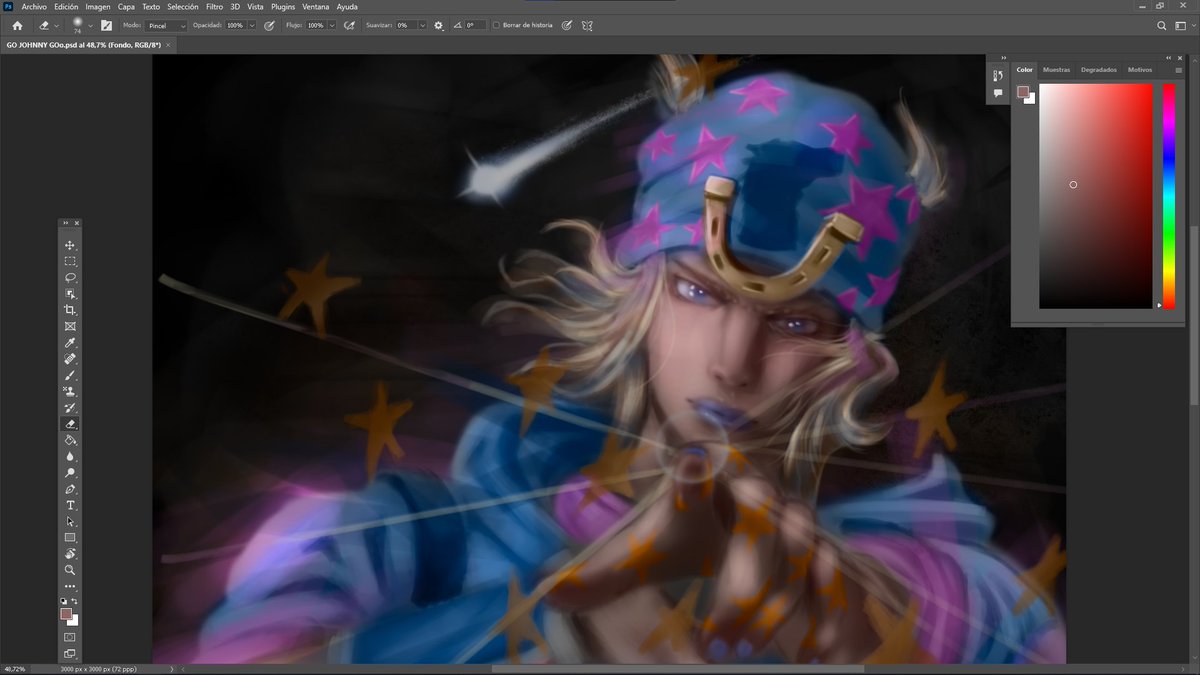
Task: Switch to the Motivos tab
Action: pos(1140,70)
